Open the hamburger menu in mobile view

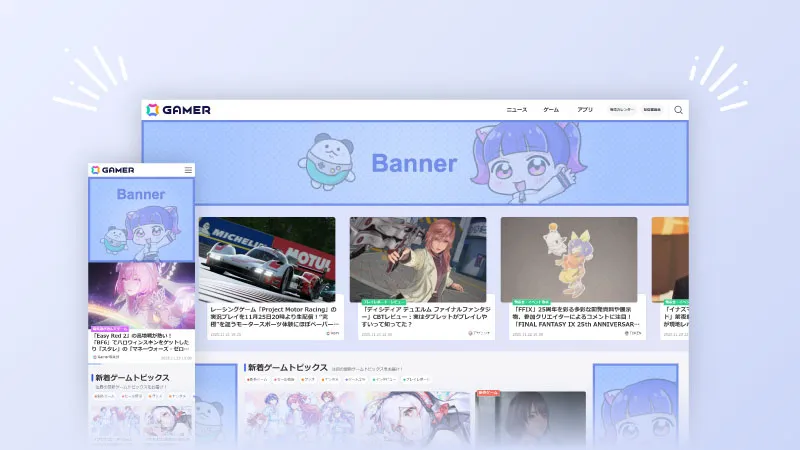click(x=187, y=170)
